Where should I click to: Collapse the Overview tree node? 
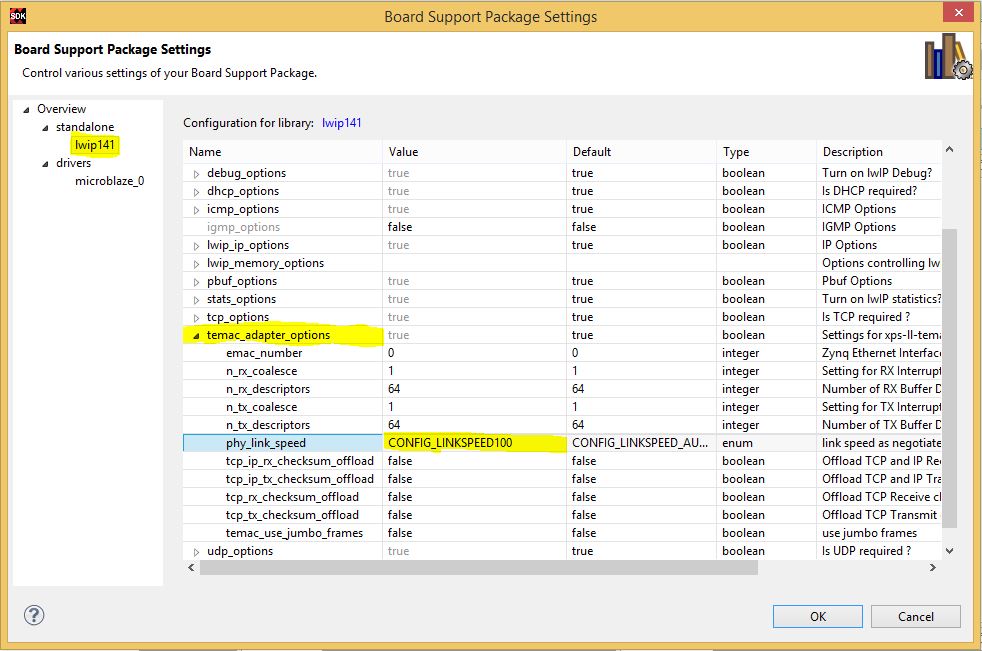tap(26, 110)
